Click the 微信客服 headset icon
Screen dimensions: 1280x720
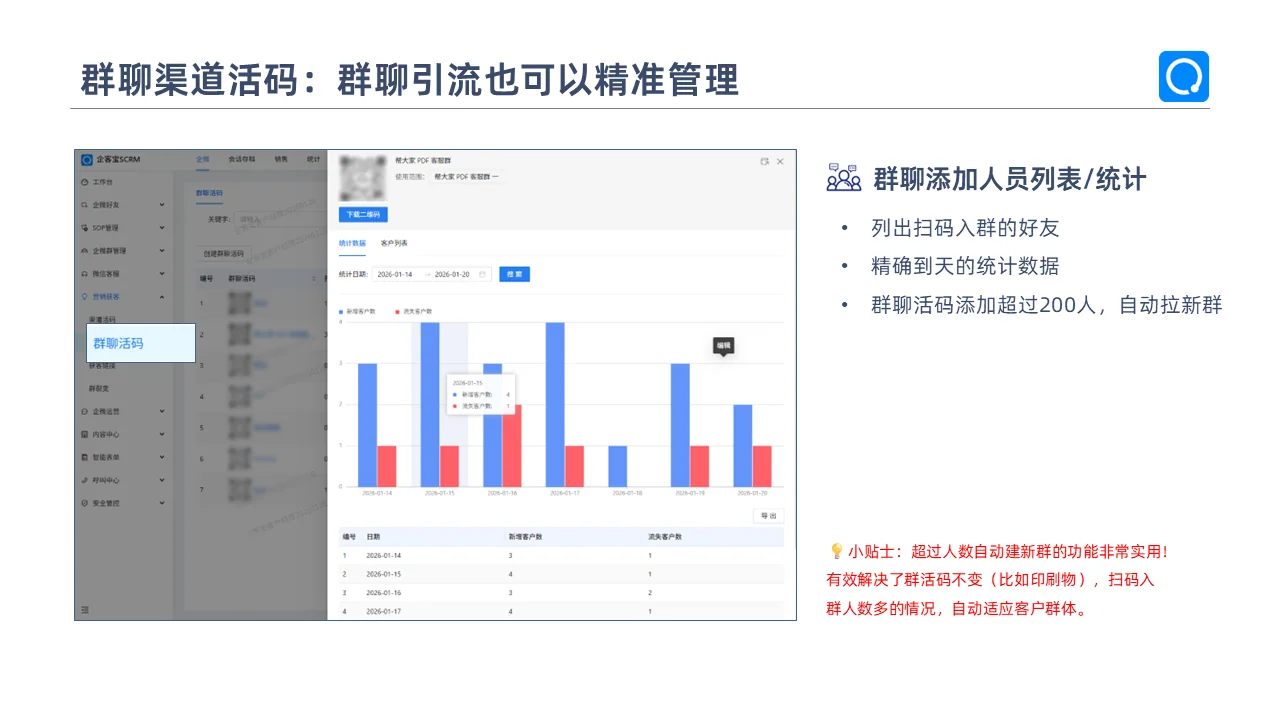point(85,273)
